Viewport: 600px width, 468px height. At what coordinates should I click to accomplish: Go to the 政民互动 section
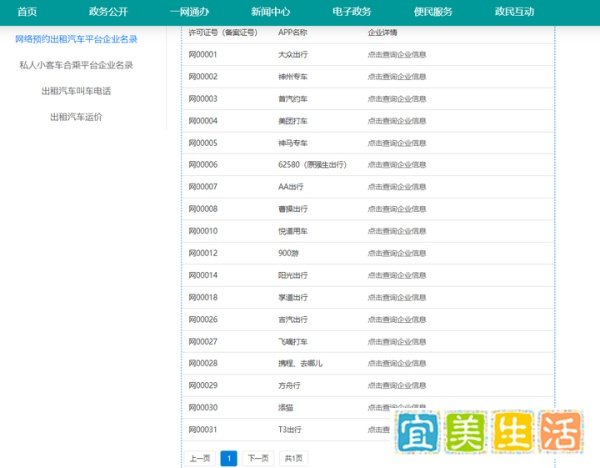coord(514,11)
